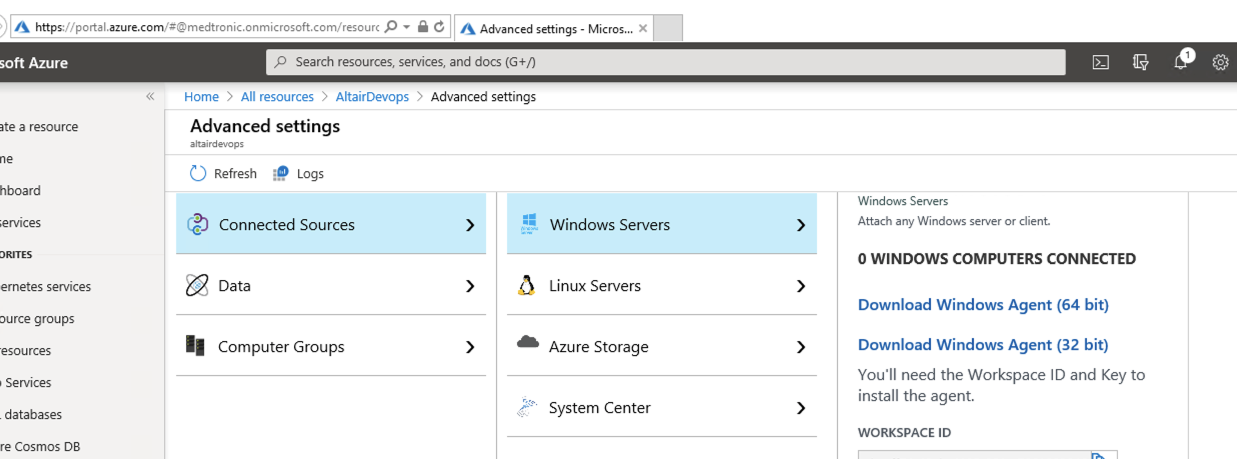
Task: Go to All resources breadcrumb
Action: tap(277, 97)
